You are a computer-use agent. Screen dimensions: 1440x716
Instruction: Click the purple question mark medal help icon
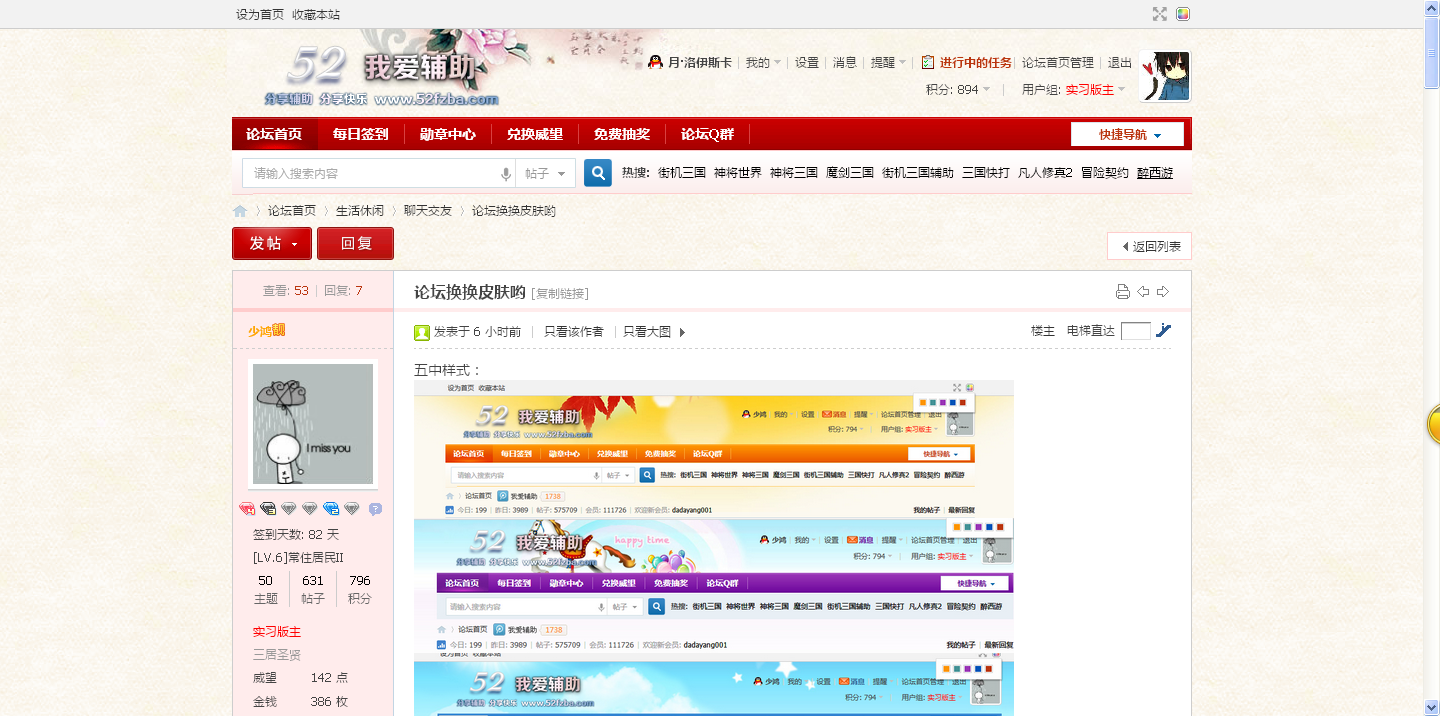pos(375,509)
